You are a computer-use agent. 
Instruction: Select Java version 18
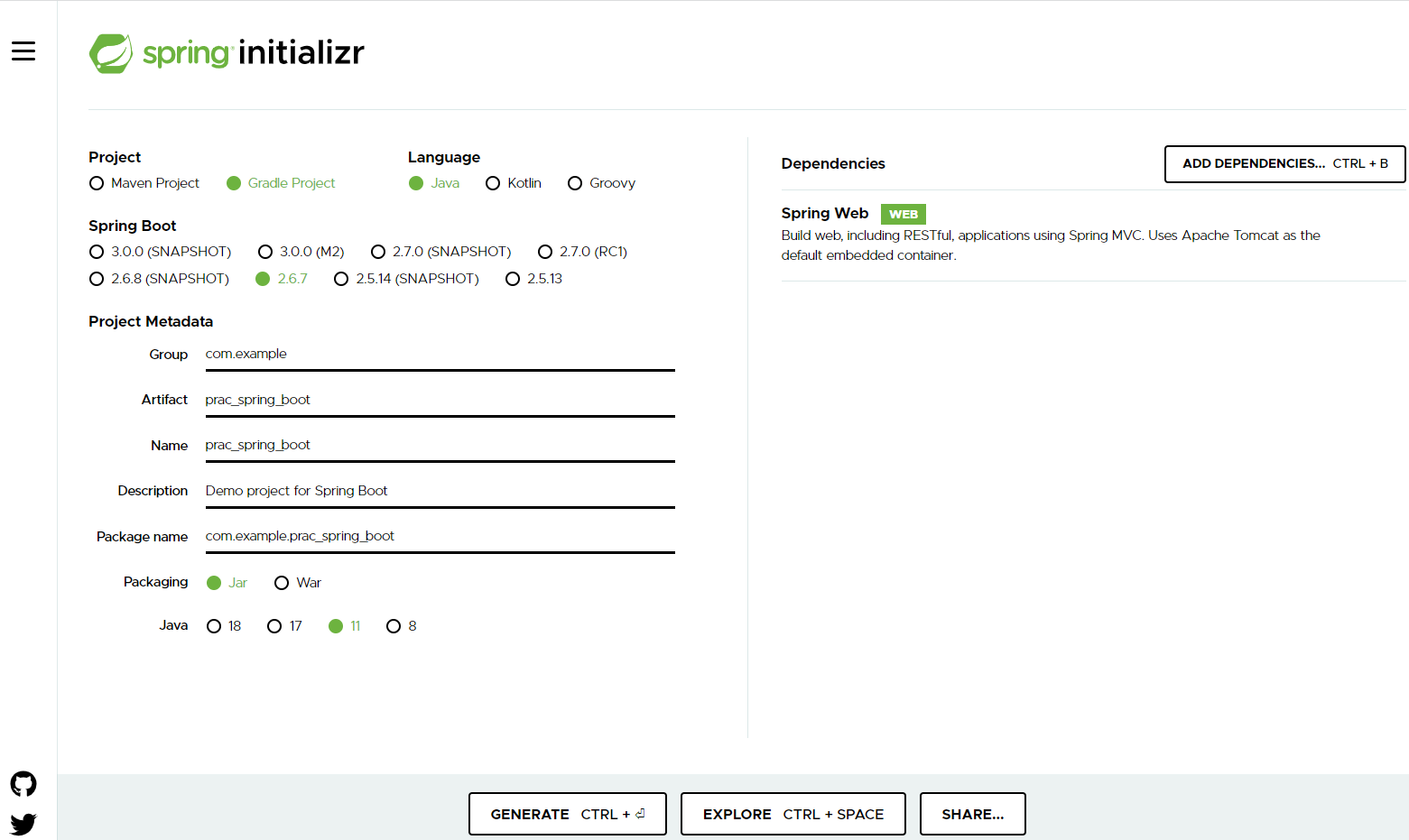click(224, 626)
